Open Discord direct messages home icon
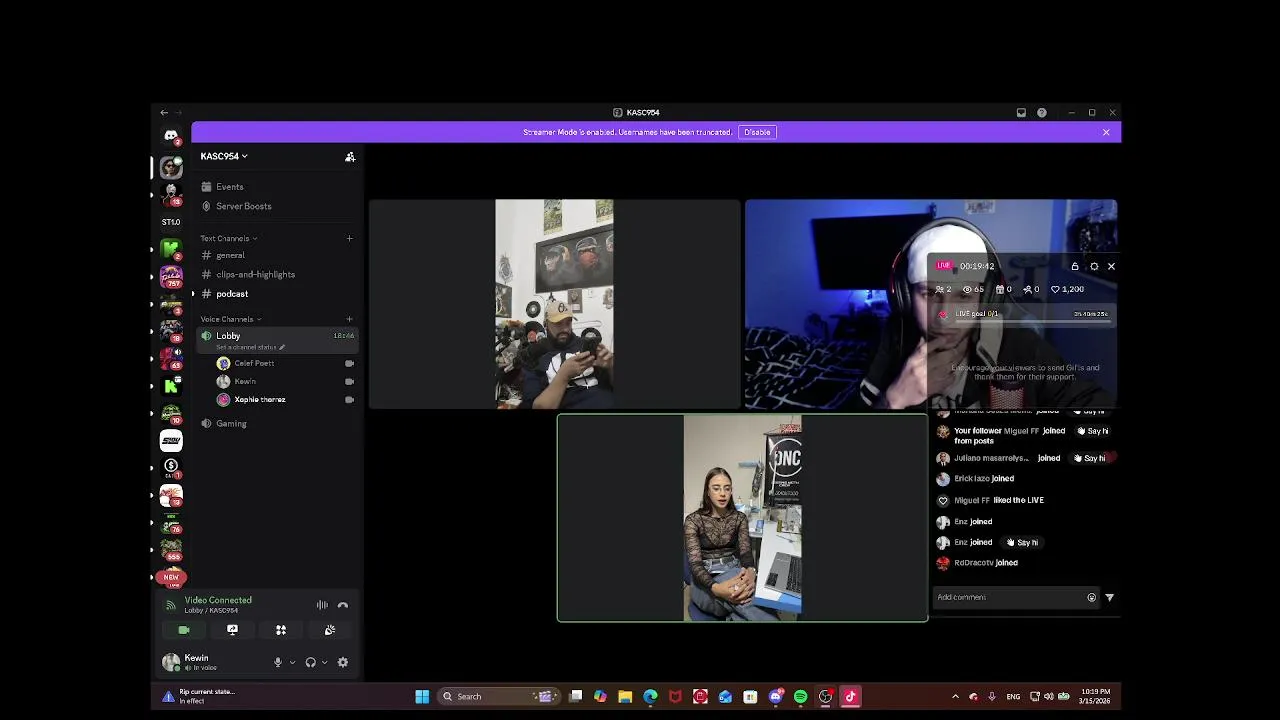The image size is (1280, 720). pyautogui.click(x=171, y=135)
